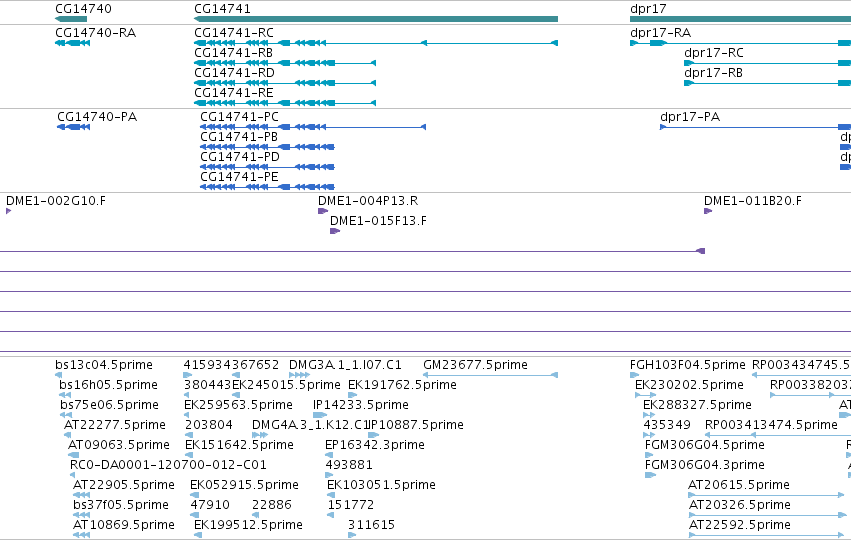The image size is (851, 540).
Task: Click the CG14741-RD transcript glyph
Action: pyautogui.click(x=285, y=83)
